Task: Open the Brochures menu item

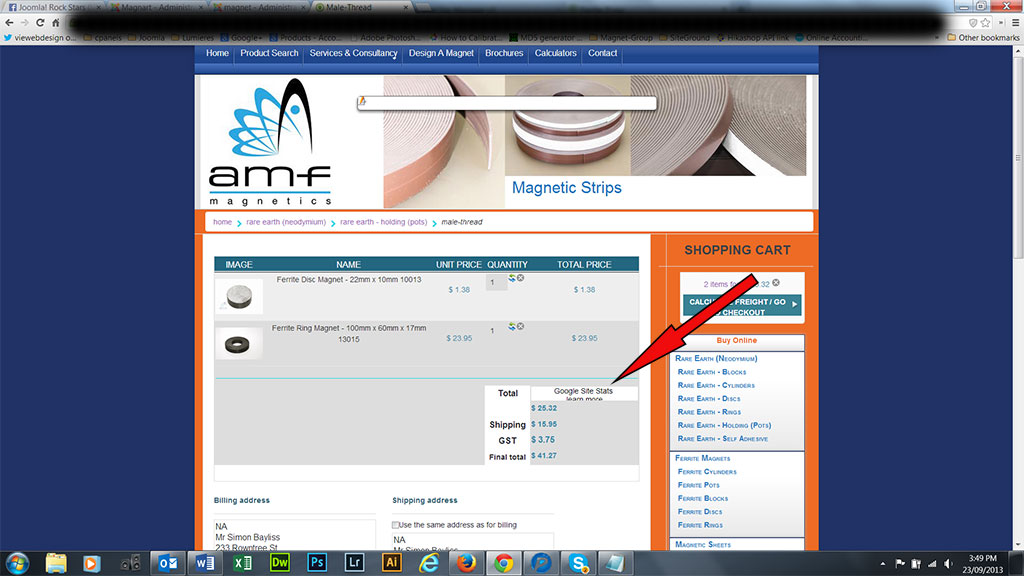Action: 504,54
